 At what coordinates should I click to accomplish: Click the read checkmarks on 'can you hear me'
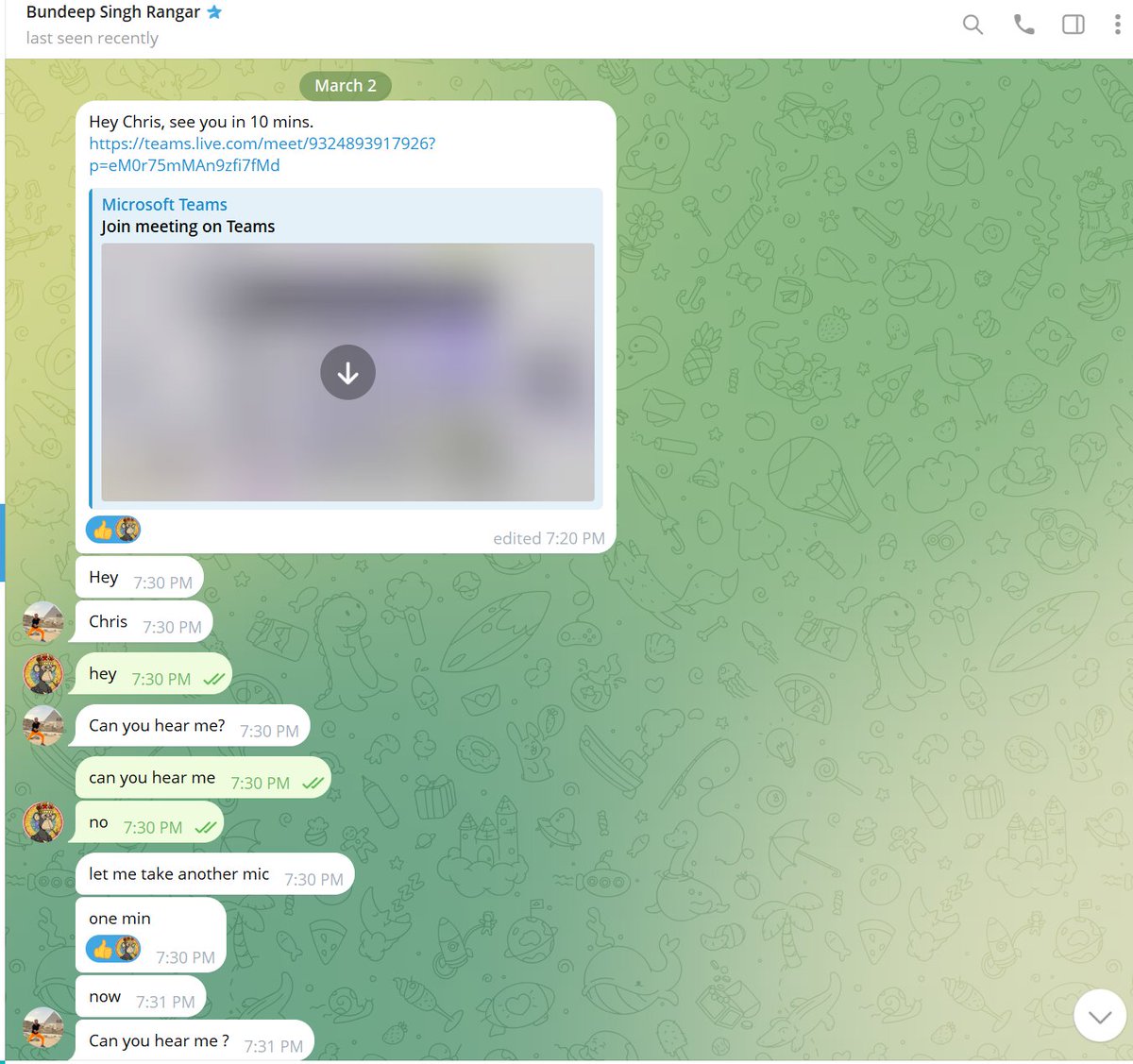tap(313, 783)
